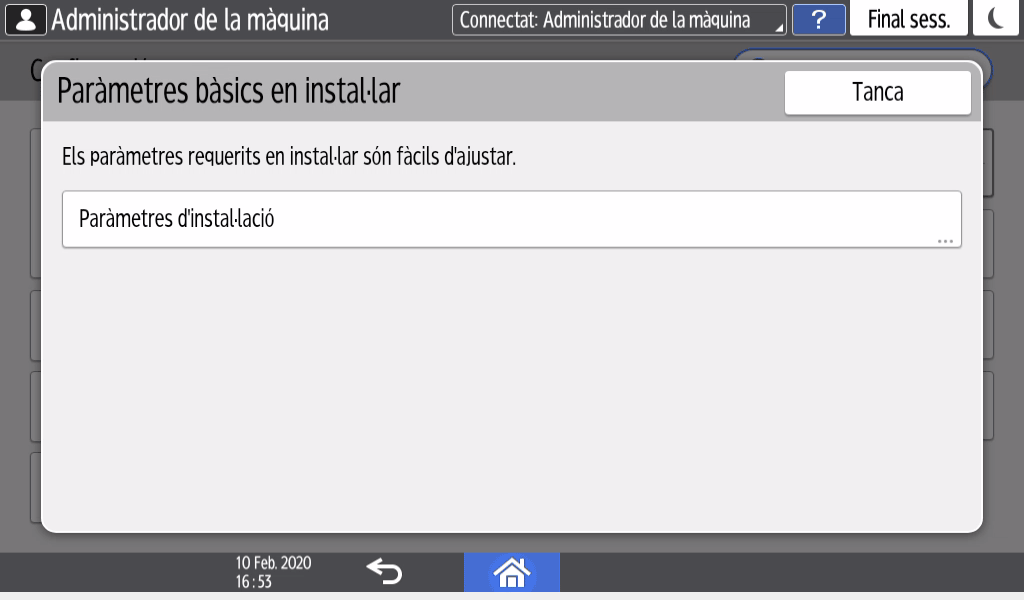Screen dimensions: 1024x600
Task: Click the user profile icon in the header
Action: coord(25,20)
